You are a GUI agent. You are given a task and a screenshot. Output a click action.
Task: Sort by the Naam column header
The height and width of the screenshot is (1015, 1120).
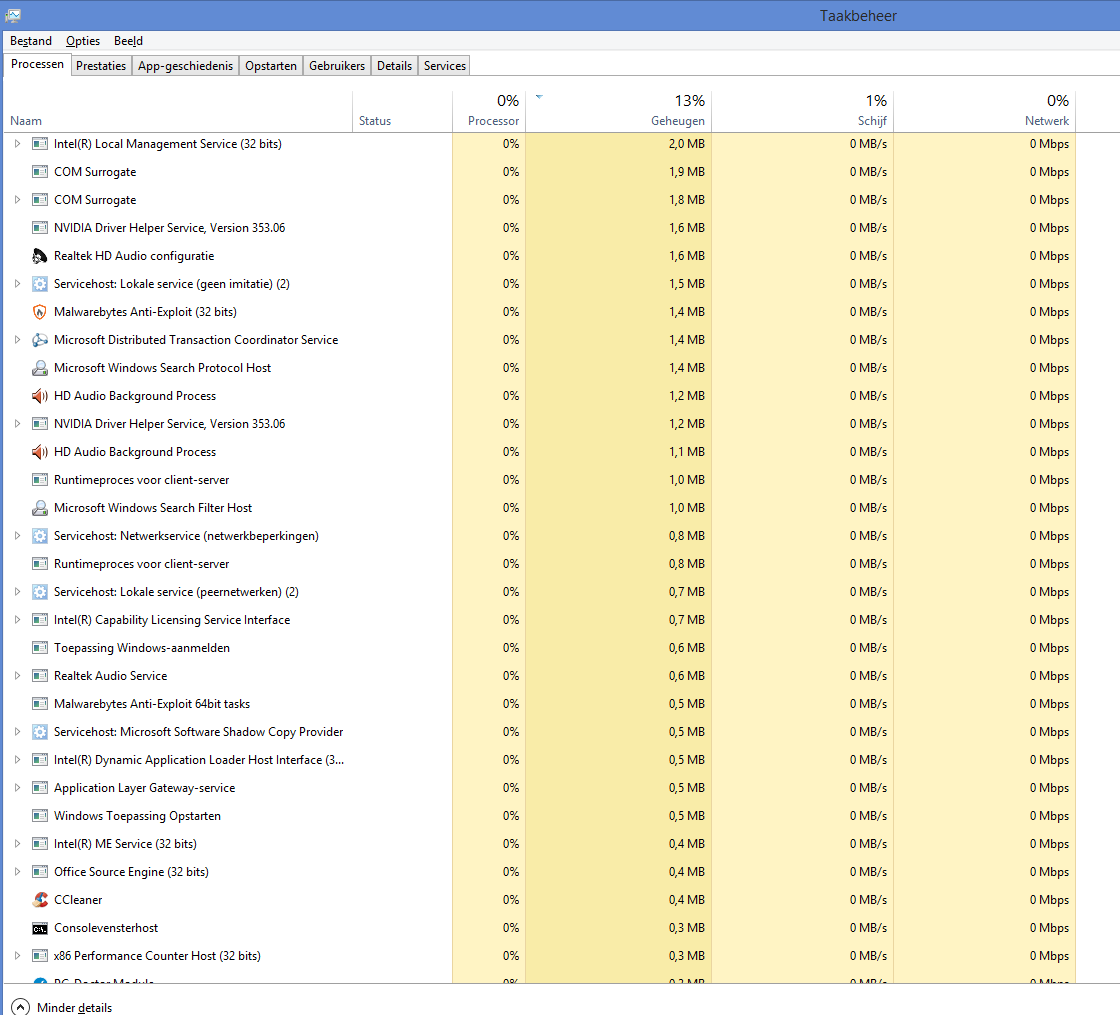click(x=26, y=121)
